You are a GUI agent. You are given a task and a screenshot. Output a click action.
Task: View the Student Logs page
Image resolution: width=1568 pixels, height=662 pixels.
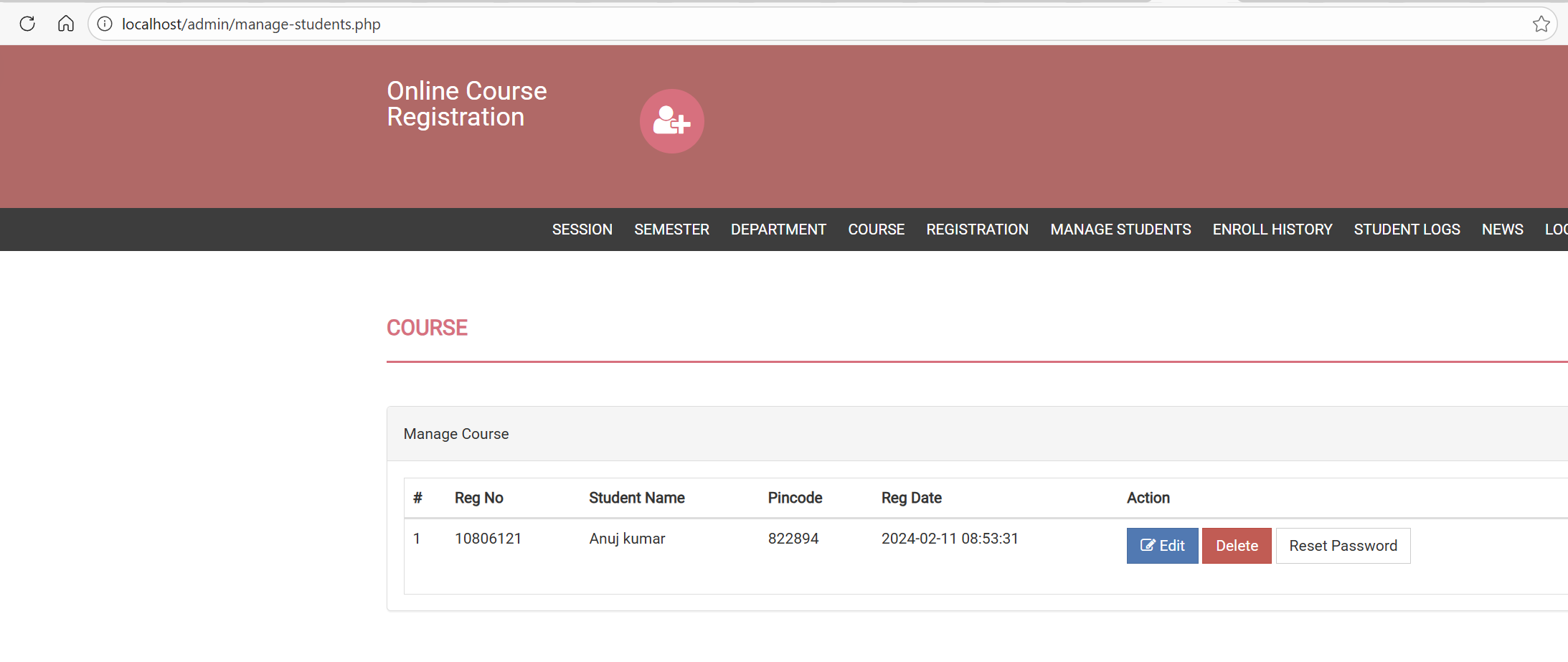coord(1407,230)
